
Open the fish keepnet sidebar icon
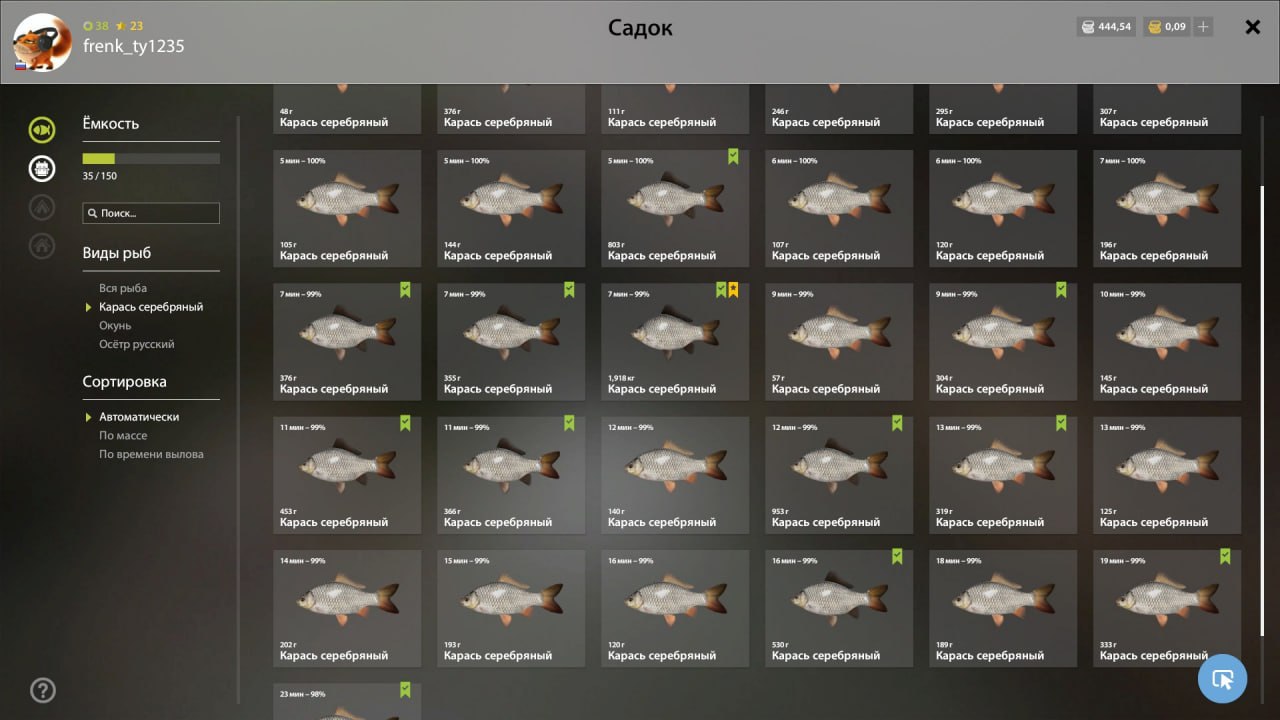point(42,129)
